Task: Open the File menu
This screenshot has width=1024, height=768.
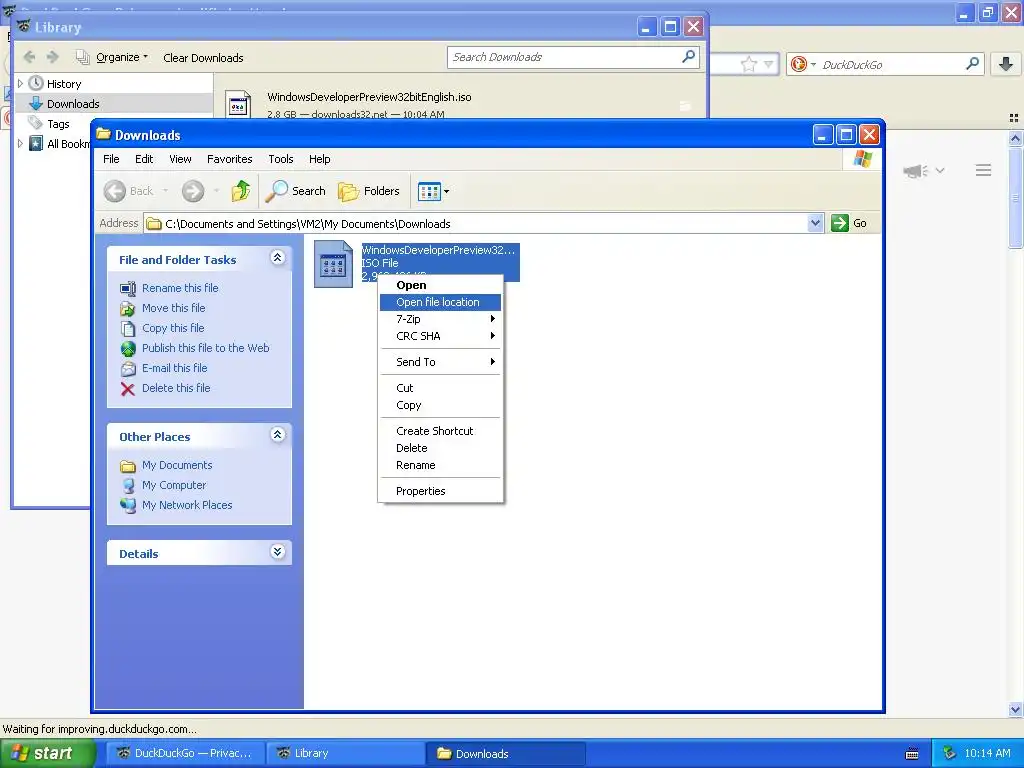Action: [111, 159]
